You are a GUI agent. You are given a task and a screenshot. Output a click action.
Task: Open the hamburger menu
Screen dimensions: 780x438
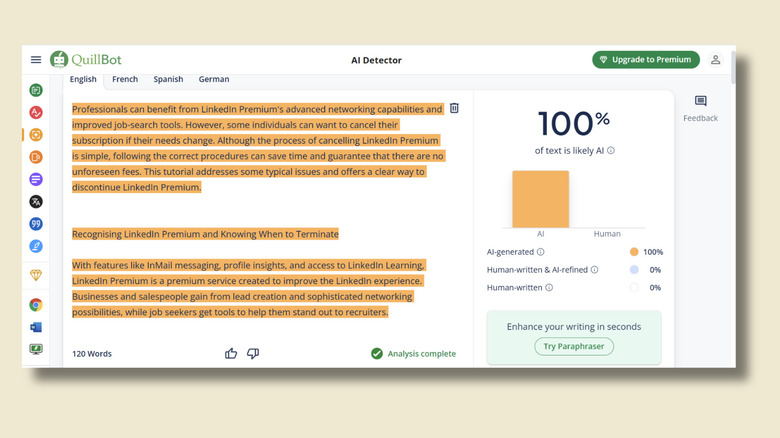click(x=36, y=60)
